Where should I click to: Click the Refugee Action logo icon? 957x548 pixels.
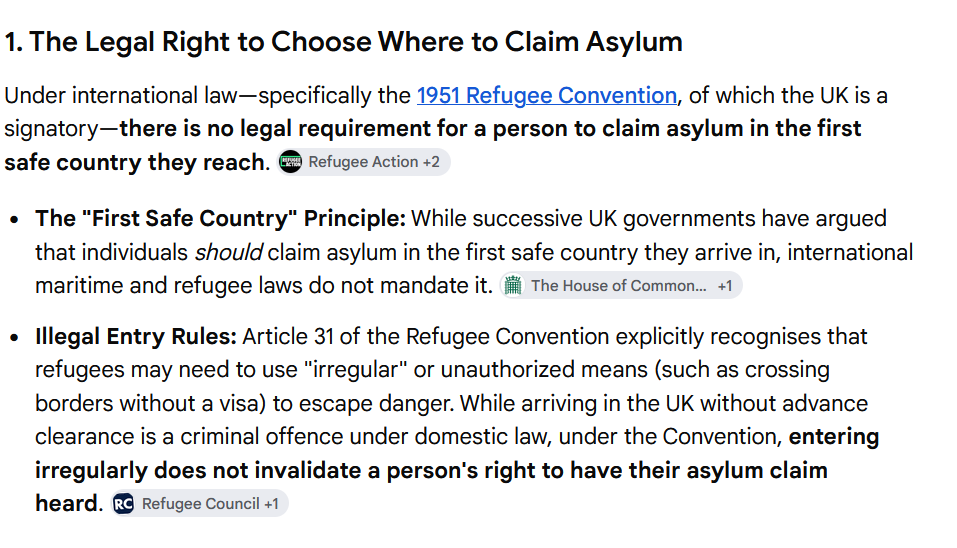(x=291, y=162)
